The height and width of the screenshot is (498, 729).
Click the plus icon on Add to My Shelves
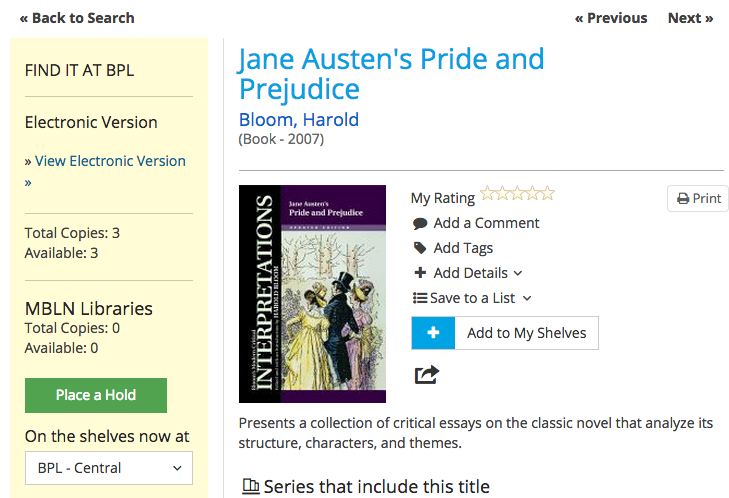[x=433, y=333]
